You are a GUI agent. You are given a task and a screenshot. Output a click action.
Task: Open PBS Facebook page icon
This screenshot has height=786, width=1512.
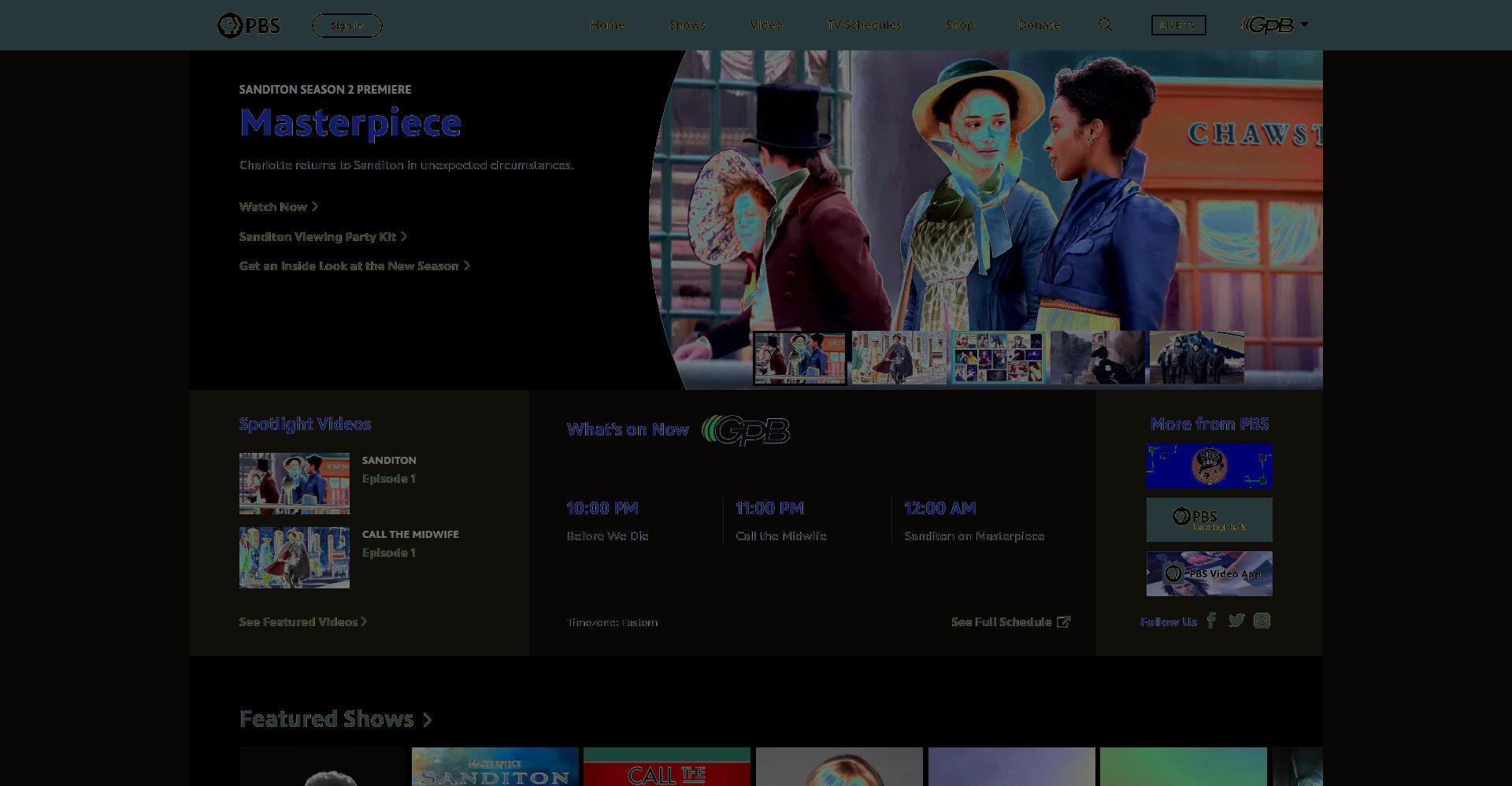coord(1211,621)
